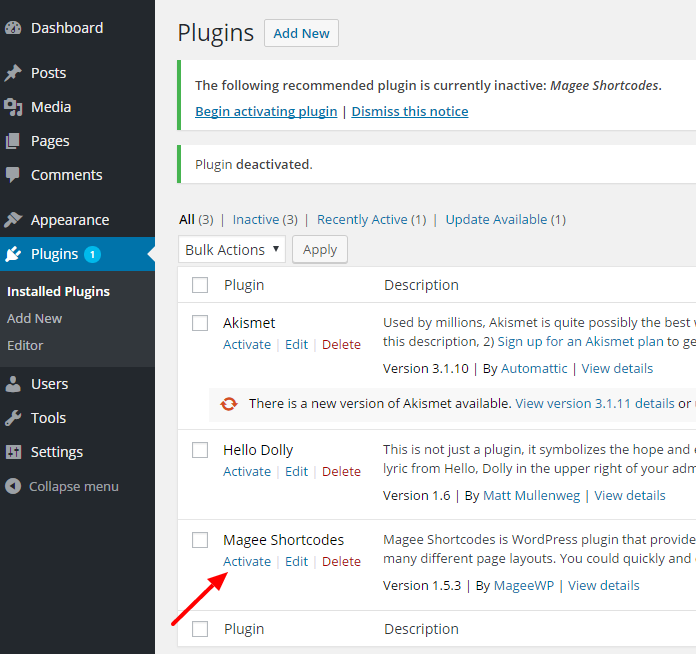Click Version 1.5.3 text
The height and width of the screenshot is (654, 696).
422,586
